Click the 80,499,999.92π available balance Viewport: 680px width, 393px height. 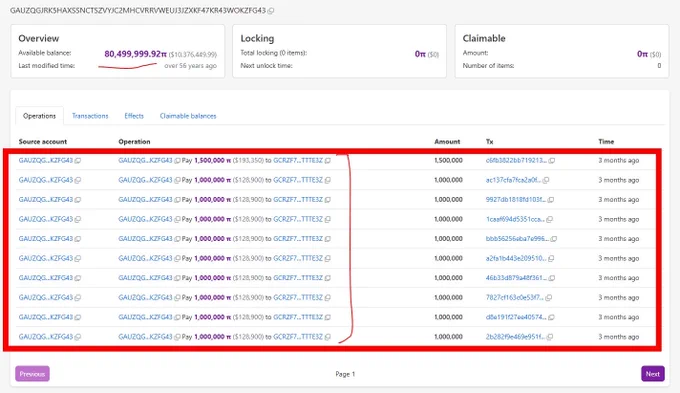pos(135,54)
